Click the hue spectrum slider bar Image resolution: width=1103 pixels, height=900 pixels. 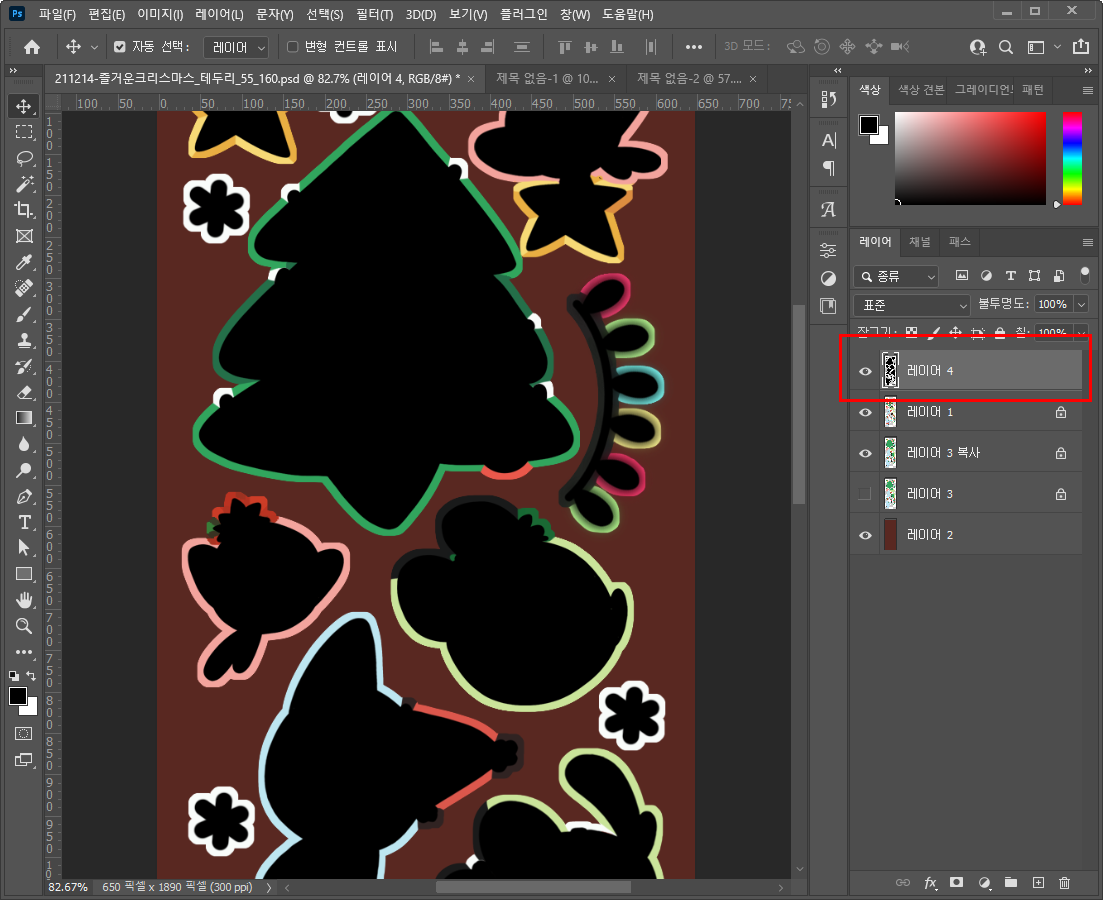point(1072,158)
